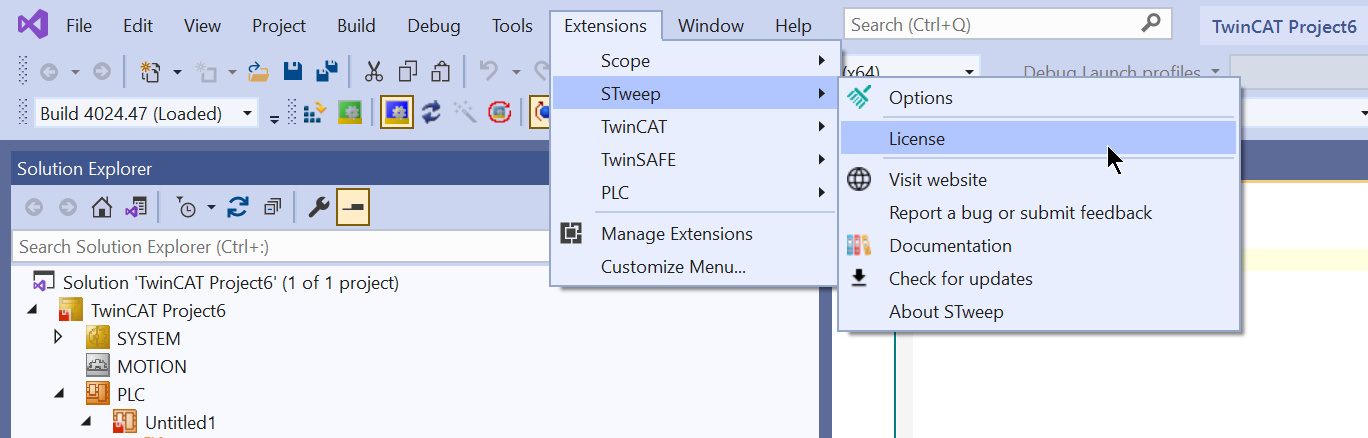Image resolution: width=1368 pixels, height=438 pixels.
Task: Focus the Search (Ctrl+Q) box
Action: tap(1008, 25)
